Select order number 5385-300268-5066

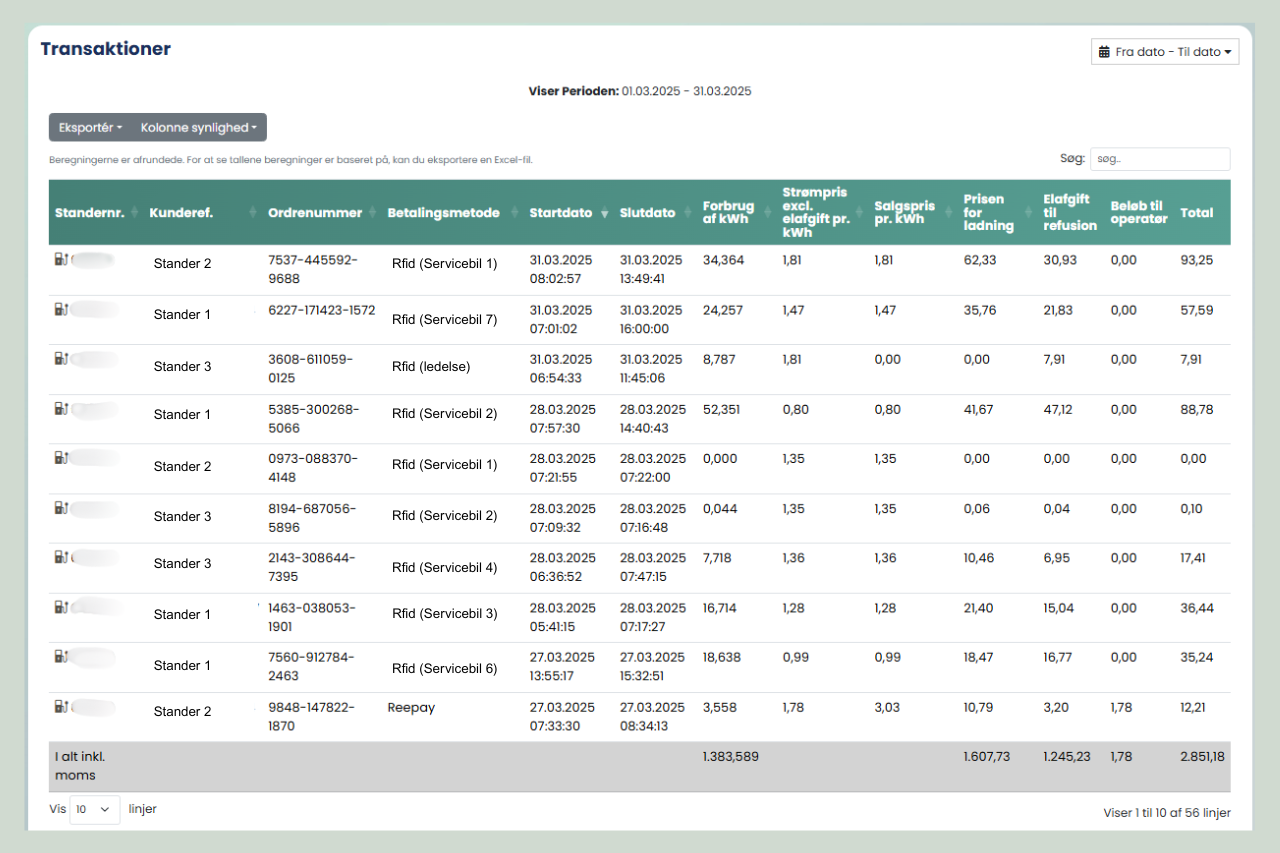tap(313, 418)
